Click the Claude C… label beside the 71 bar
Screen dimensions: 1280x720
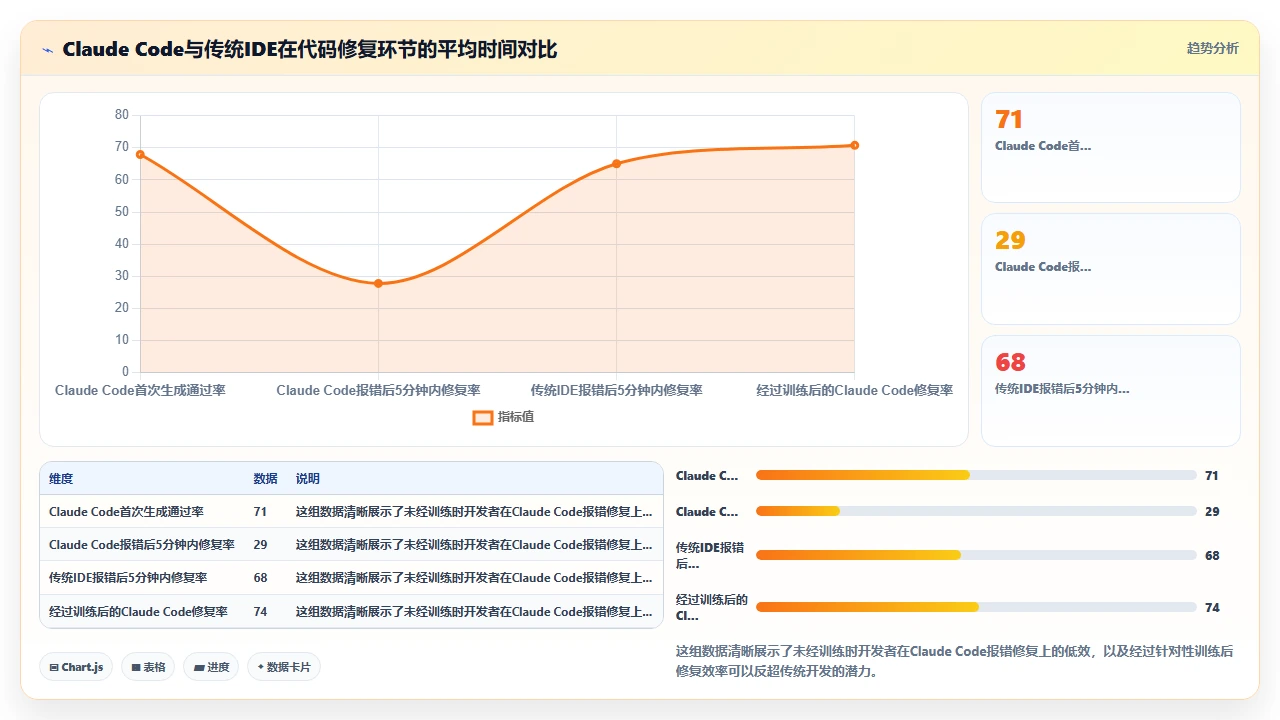(708, 476)
